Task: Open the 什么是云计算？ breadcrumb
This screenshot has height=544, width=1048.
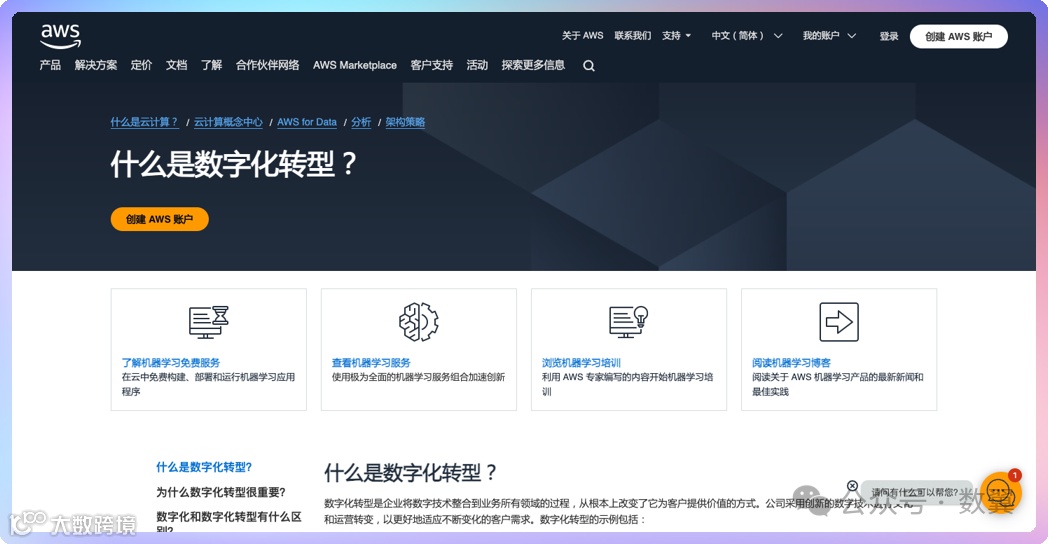Action: pyautogui.click(x=144, y=122)
